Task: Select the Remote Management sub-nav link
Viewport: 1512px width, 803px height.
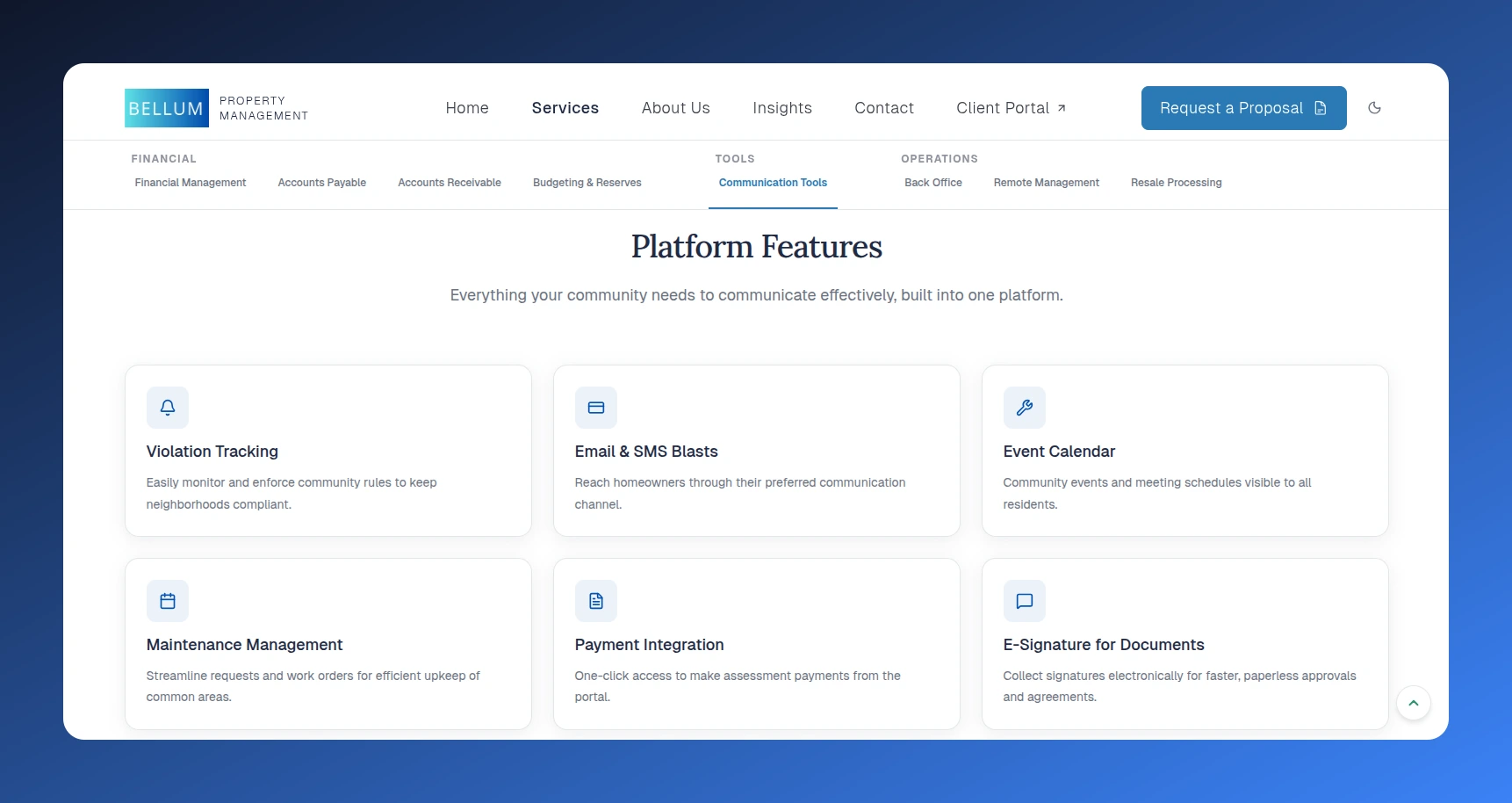Action: 1047,183
